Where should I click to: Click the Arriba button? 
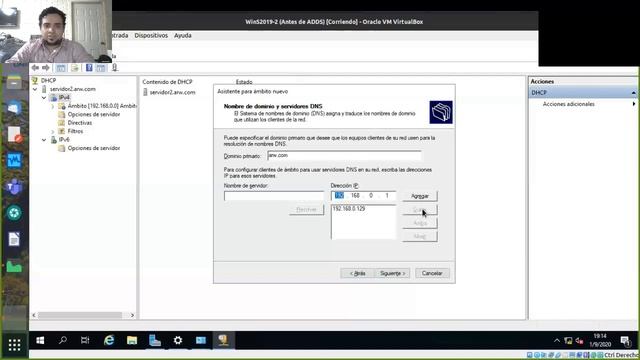coord(420,223)
